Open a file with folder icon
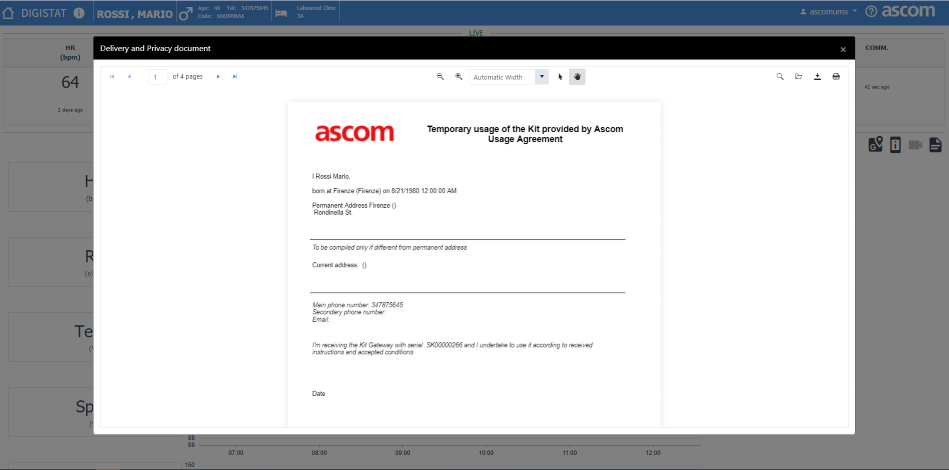This screenshot has height=470, width=949. tap(798, 77)
